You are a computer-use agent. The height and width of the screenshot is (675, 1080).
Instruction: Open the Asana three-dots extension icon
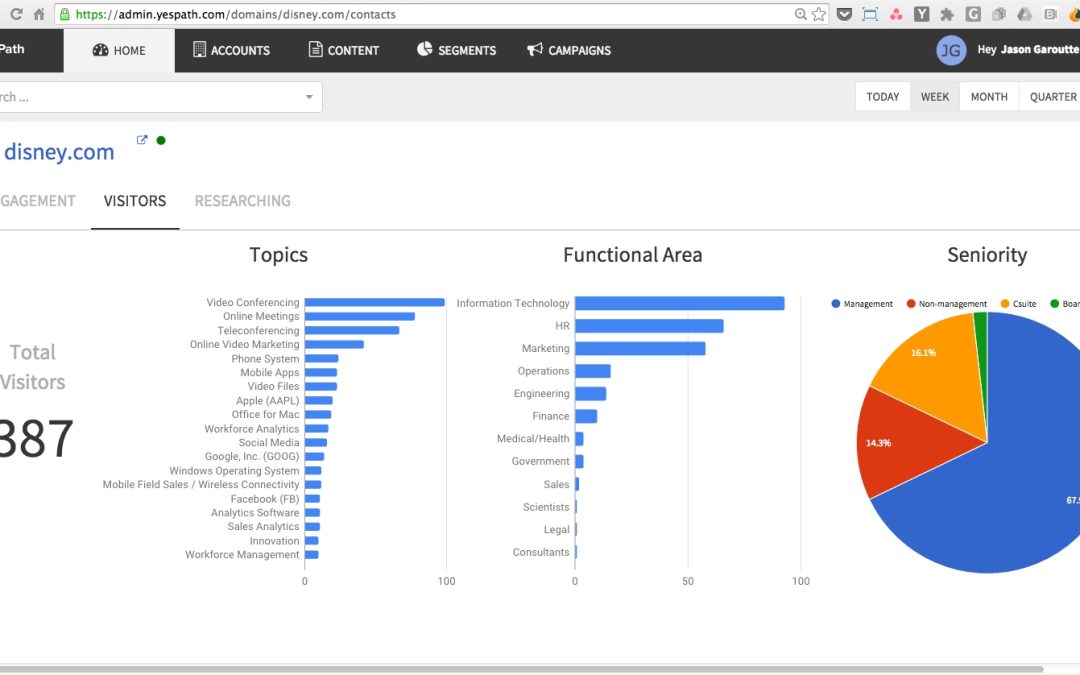[896, 14]
